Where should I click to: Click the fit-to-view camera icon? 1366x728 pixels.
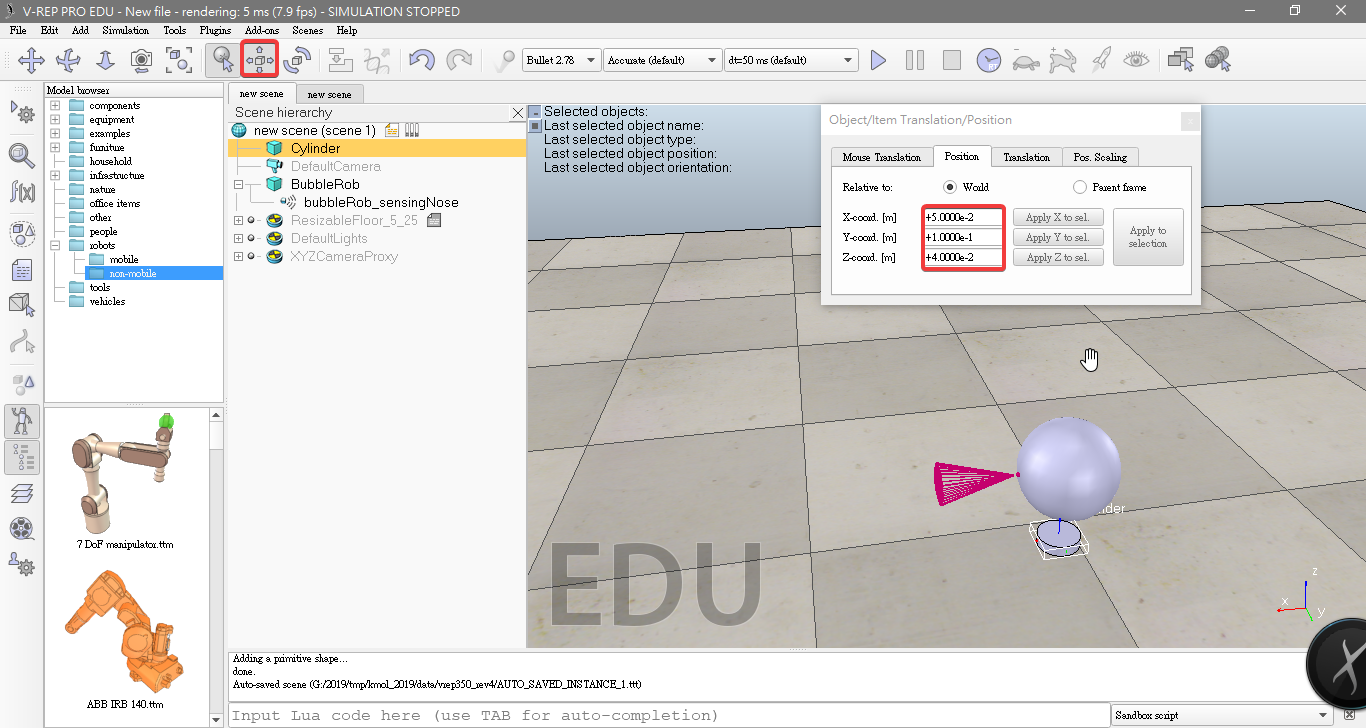[x=179, y=60]
